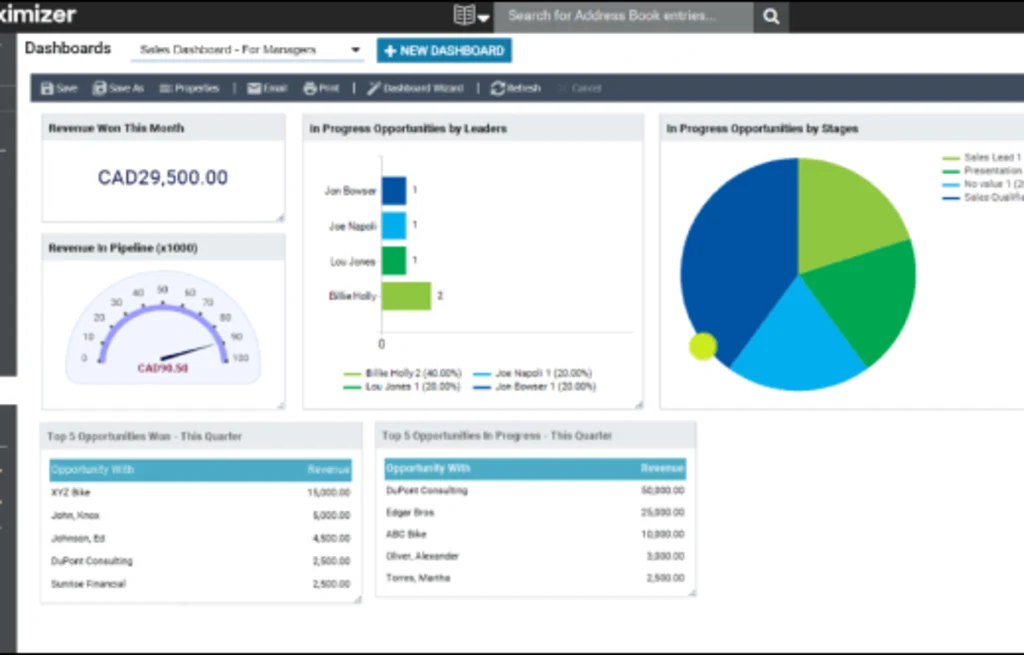The image size is (1024, 655).
Task: Click the CAD90.50 gauge reading
Action: (163, 368)
